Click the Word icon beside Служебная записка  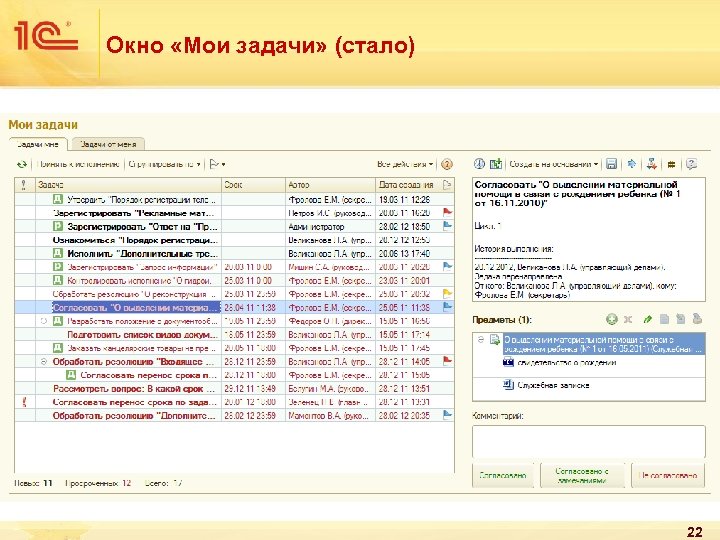[508, 384]
